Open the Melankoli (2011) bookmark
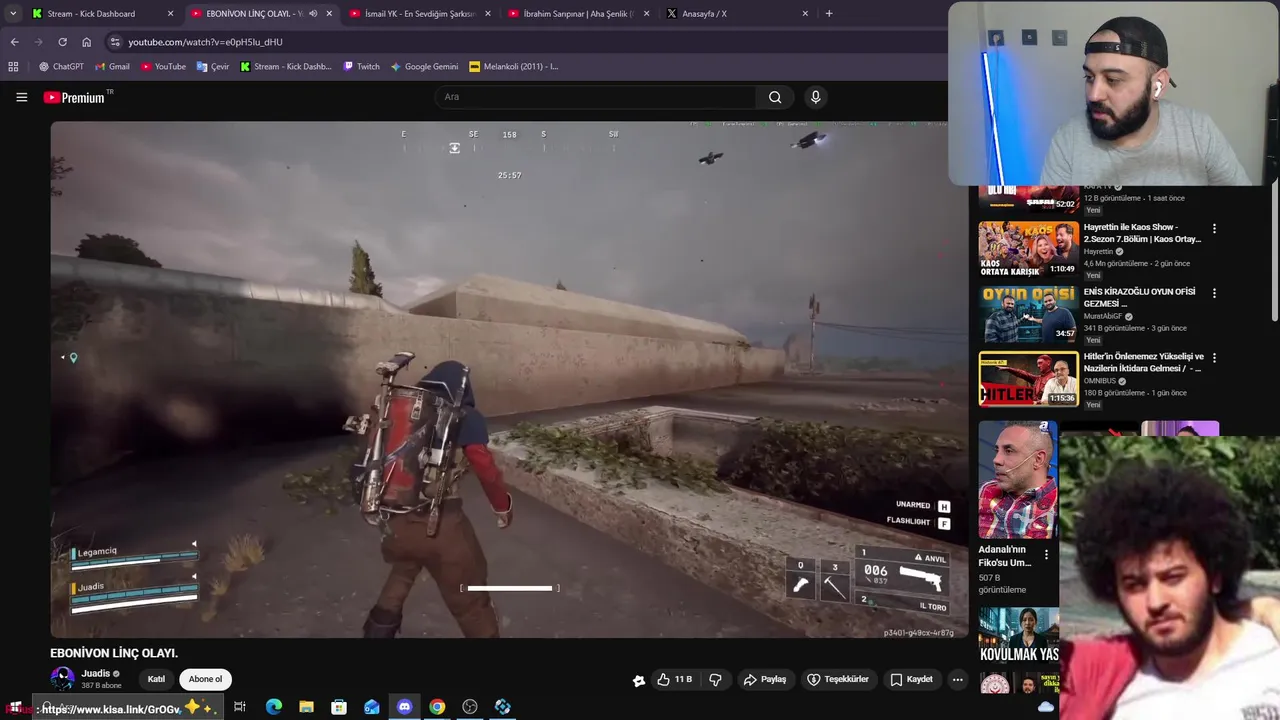The width and height of the screenshot is (1280, 720). pyautogui.click(x=514, y=67)
